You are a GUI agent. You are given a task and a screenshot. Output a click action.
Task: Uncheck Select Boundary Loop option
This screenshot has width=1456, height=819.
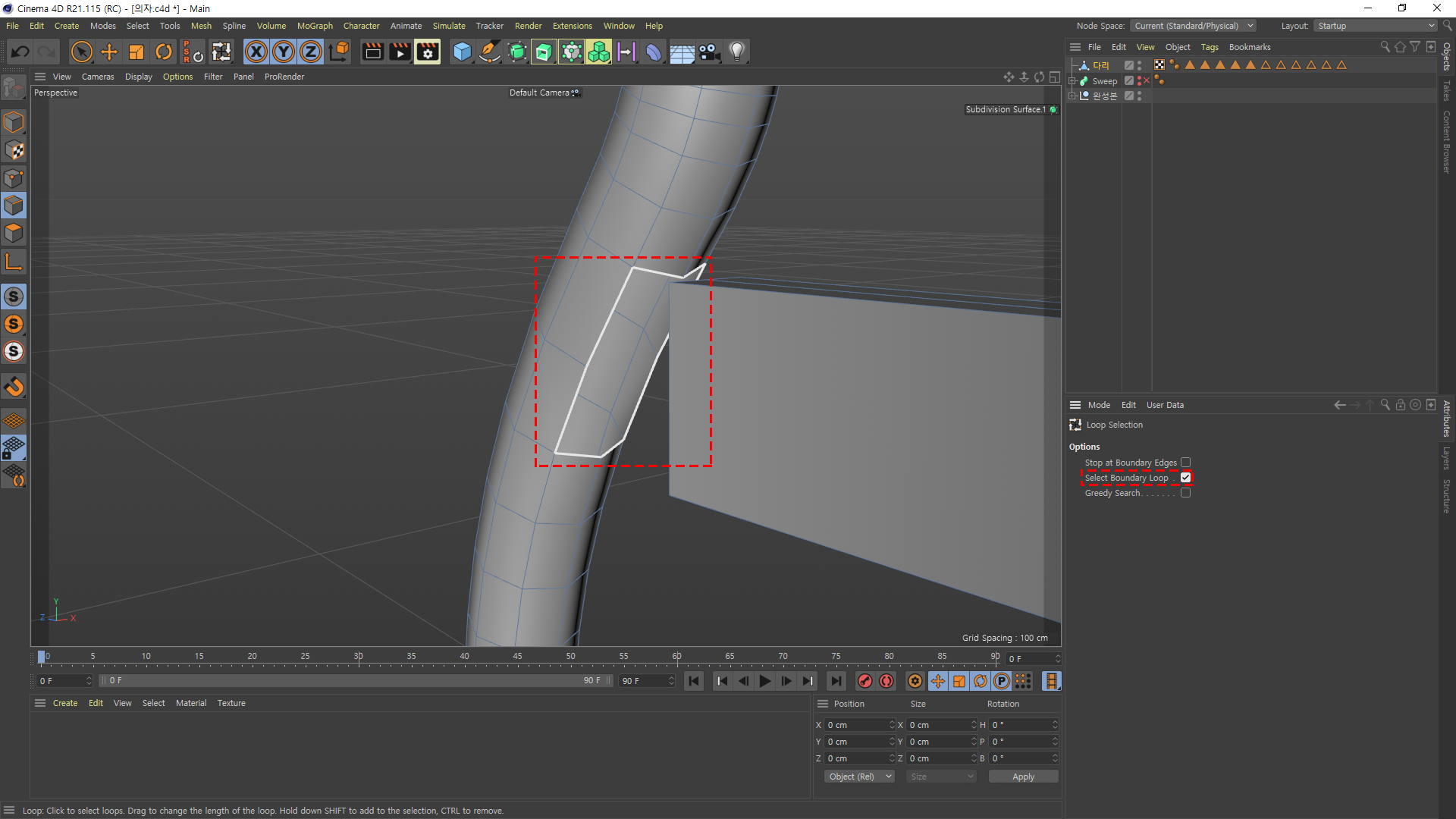(x=1185, y=478)
